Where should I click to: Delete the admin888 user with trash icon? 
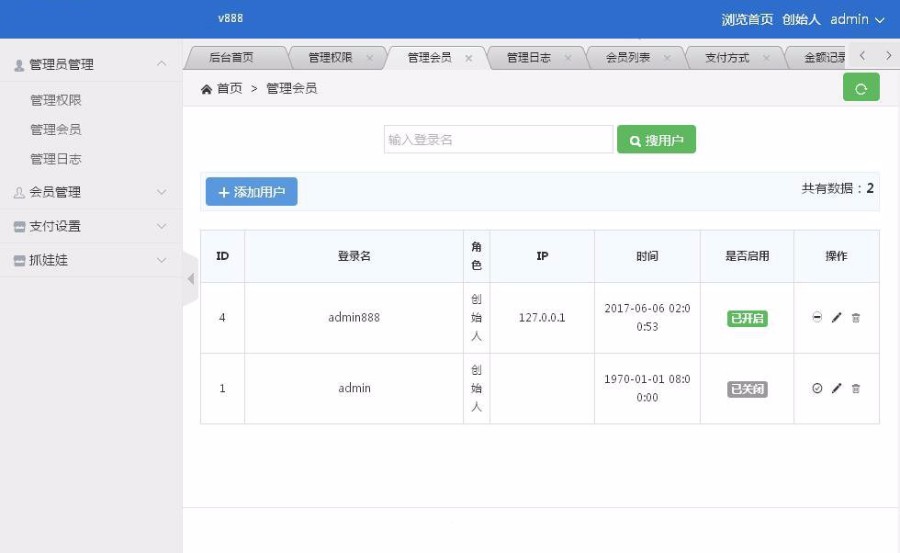pos(855,318)
